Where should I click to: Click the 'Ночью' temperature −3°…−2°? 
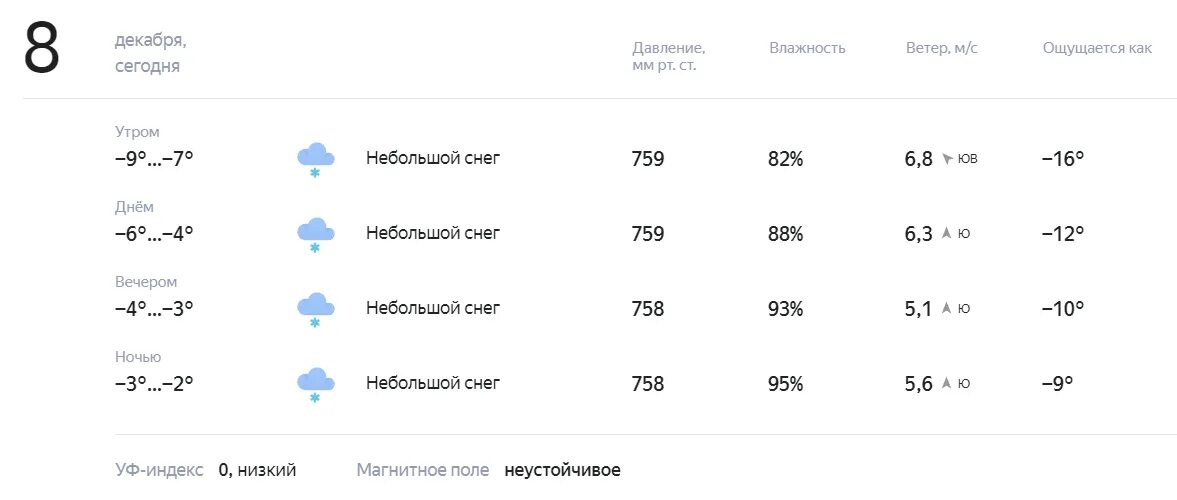coord(154,384)
